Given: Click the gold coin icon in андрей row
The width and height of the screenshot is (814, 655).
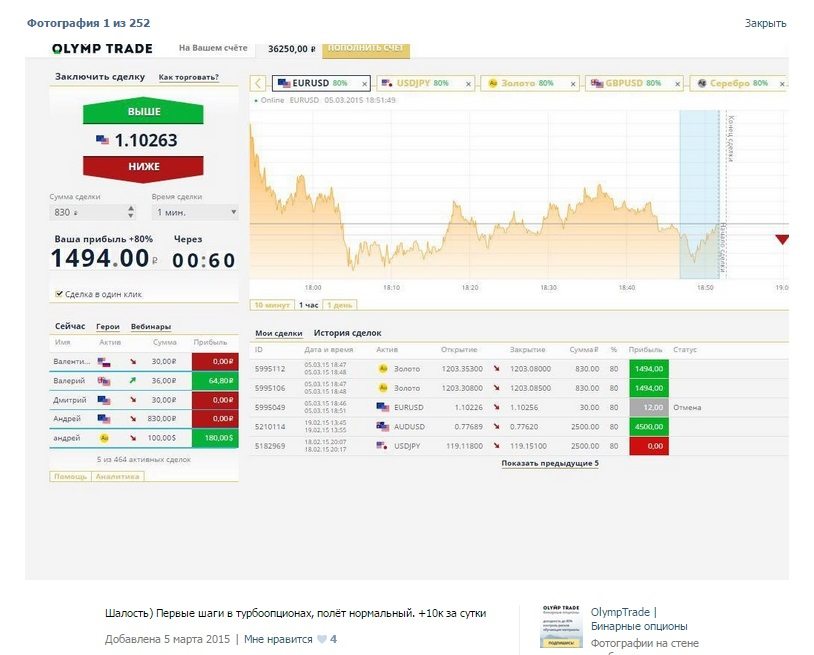Looking at the screenshot, I should (x=104, y=438).
